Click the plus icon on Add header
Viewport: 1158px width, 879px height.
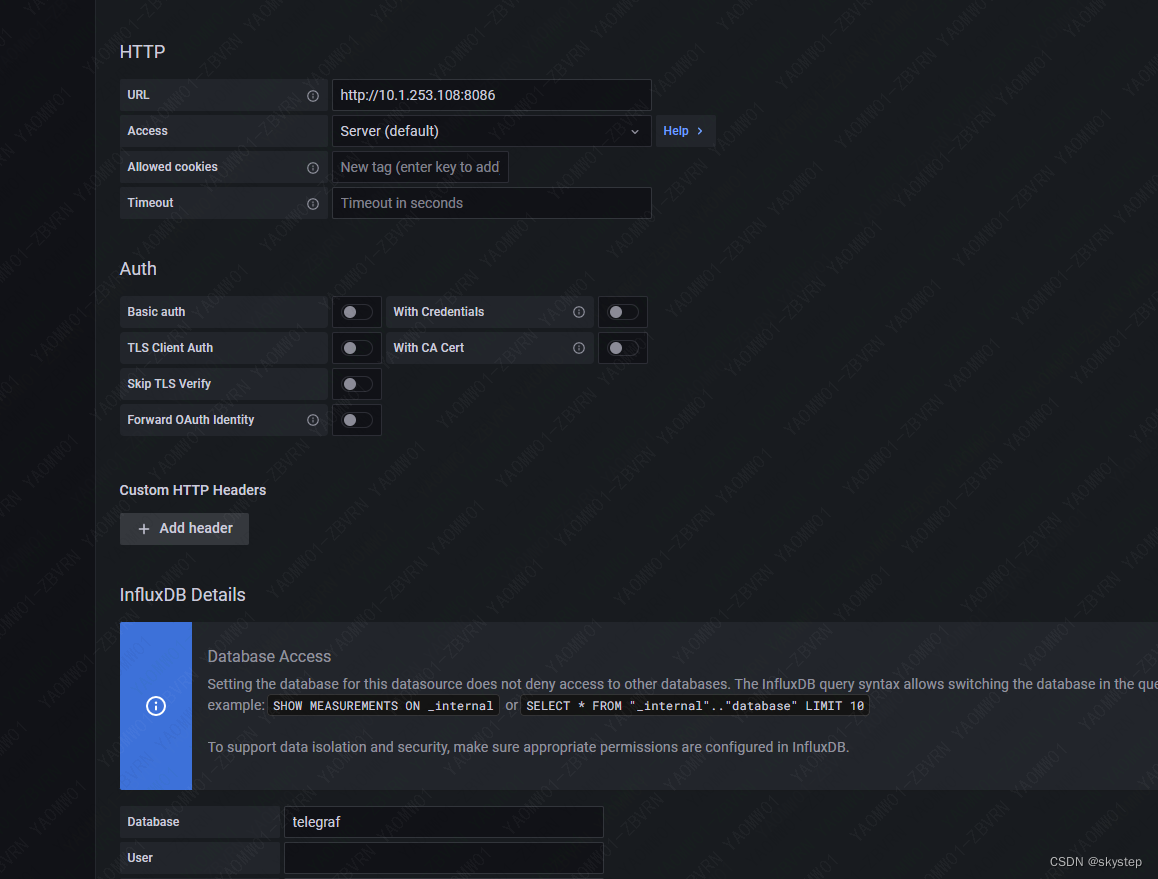[x=144, y=529]
